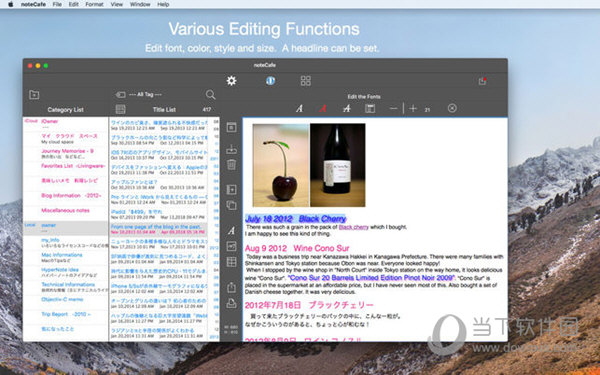
Task: Click the search magnifier above Title List
Action: [210, 95]
